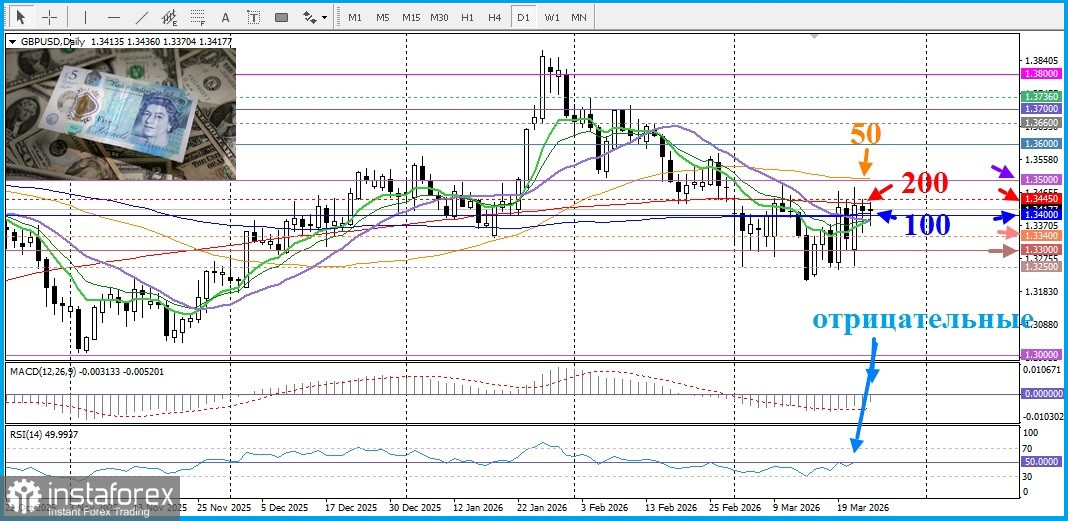Pick the trendline drawing tool

point(141,17)
